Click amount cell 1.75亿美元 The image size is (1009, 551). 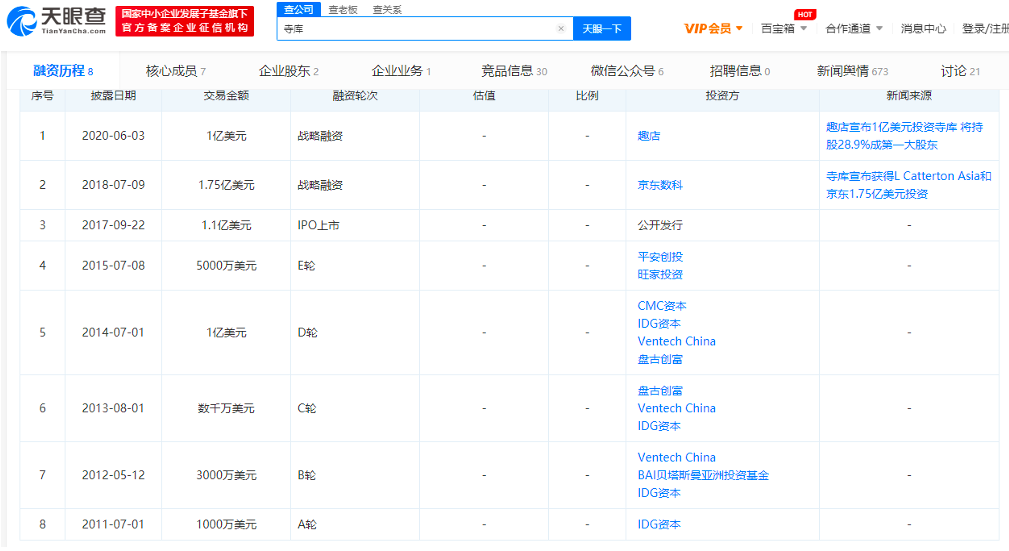coord(226,185)
